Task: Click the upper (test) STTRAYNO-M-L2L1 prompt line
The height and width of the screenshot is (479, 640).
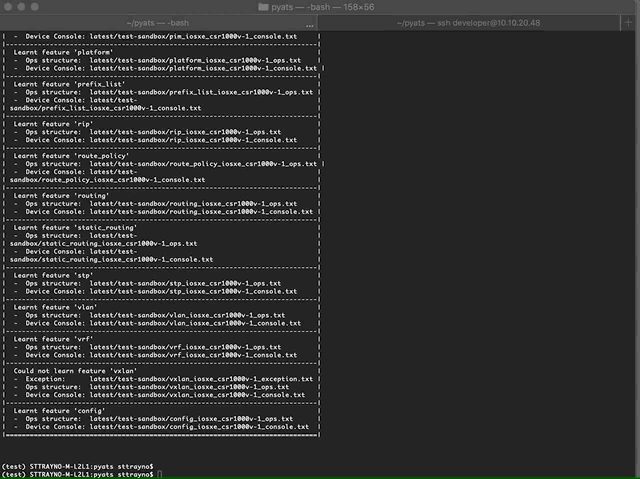Action: (78, 466)
